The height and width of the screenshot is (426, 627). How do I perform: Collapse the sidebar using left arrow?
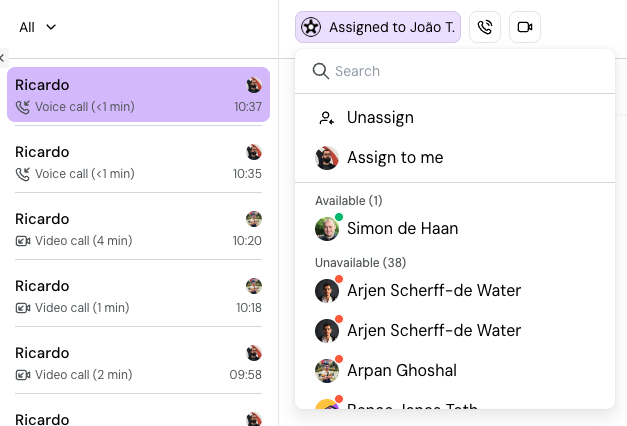(2, 58)
